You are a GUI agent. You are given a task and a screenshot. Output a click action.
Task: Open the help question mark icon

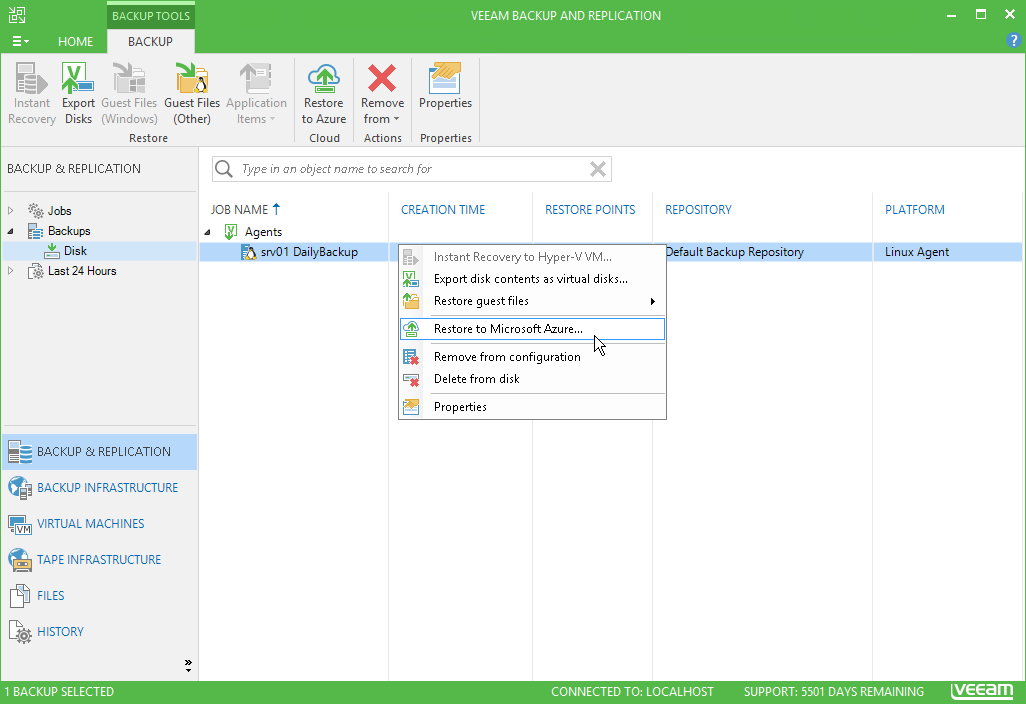click(1013, 41)
